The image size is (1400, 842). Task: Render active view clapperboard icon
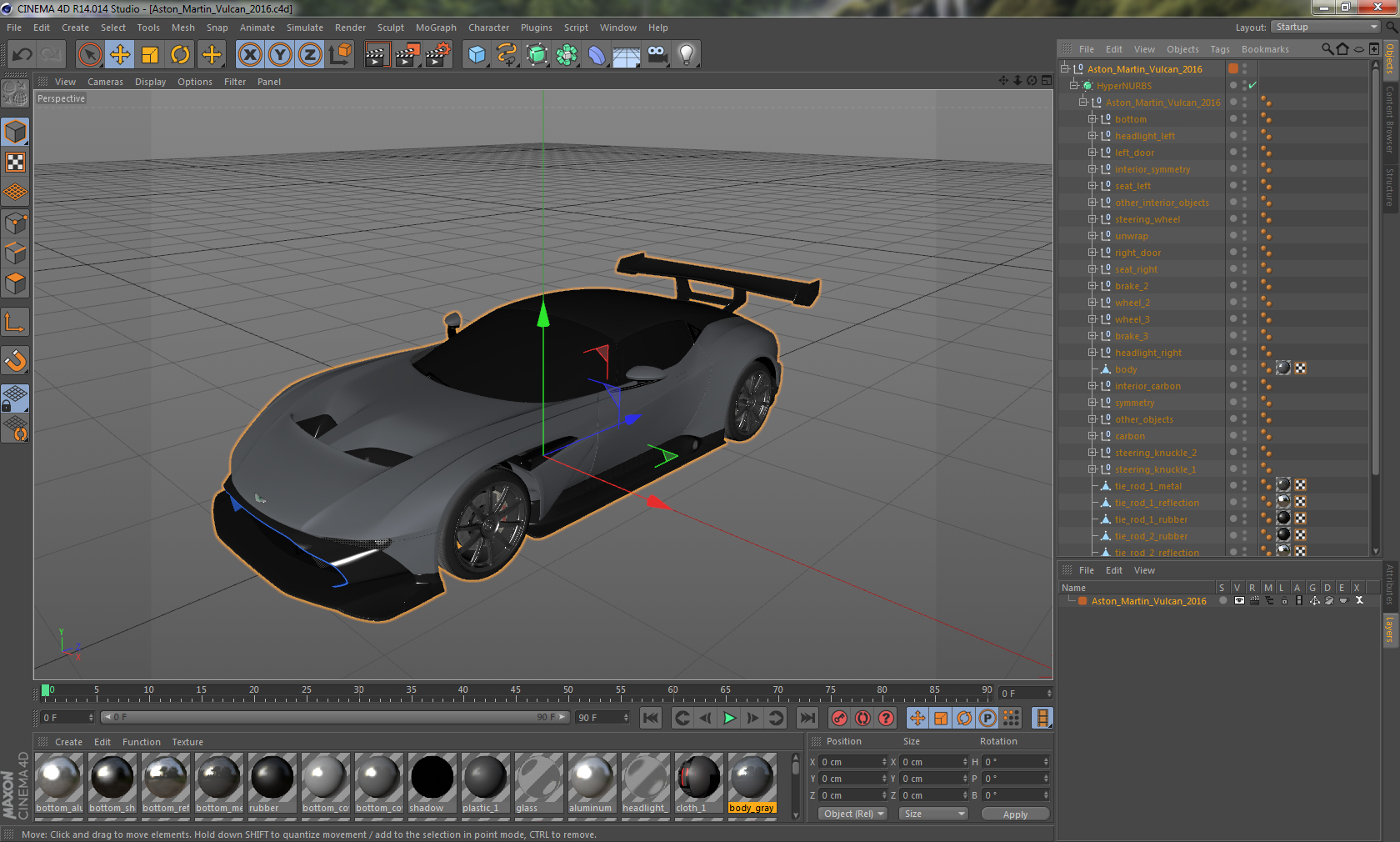pos(377,55)
